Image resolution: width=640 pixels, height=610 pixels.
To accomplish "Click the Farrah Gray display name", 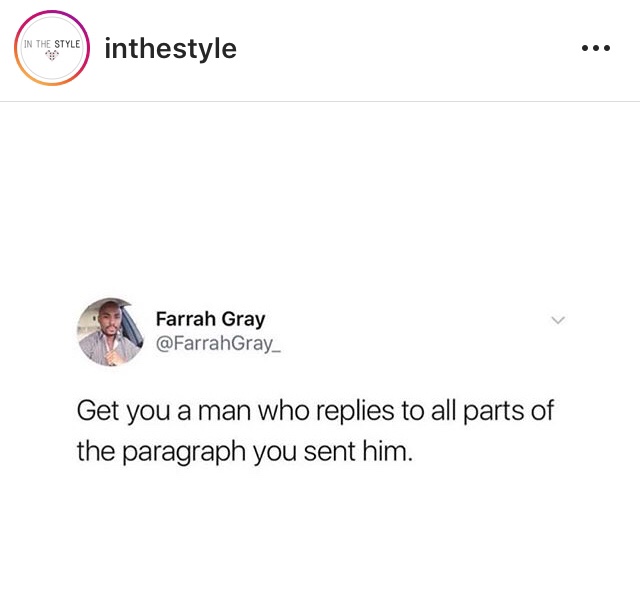I will 211,319.
